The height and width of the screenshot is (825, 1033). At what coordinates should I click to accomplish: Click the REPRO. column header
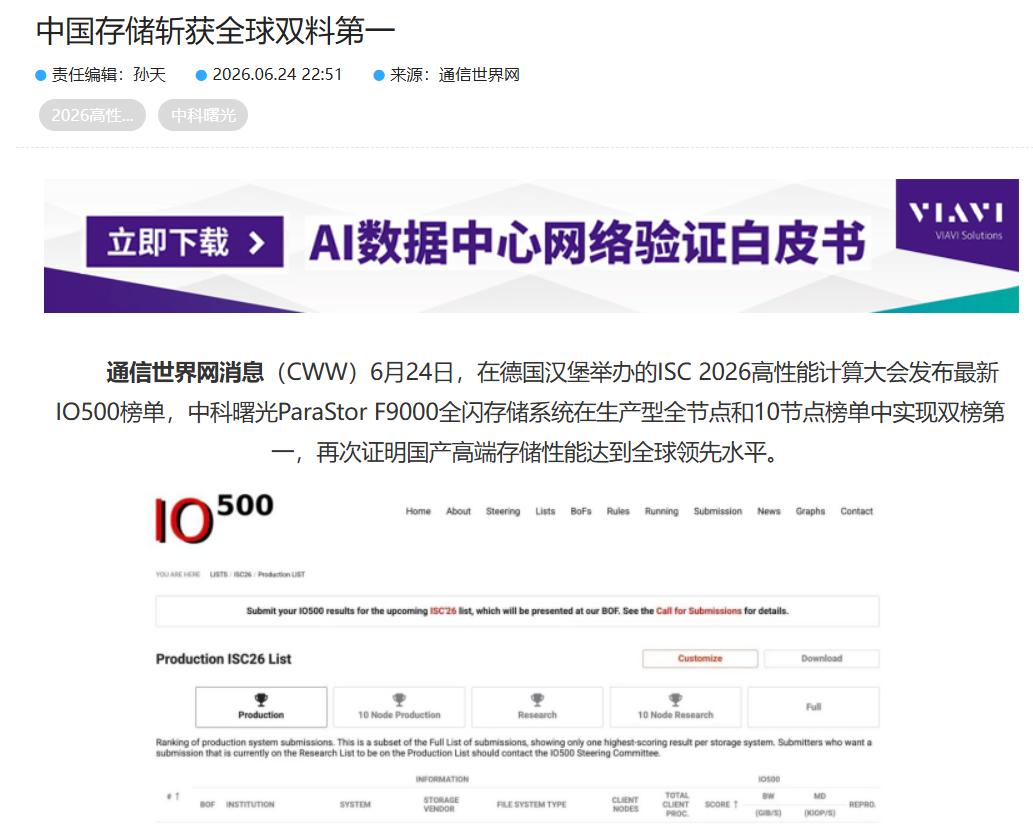[862, 805]
